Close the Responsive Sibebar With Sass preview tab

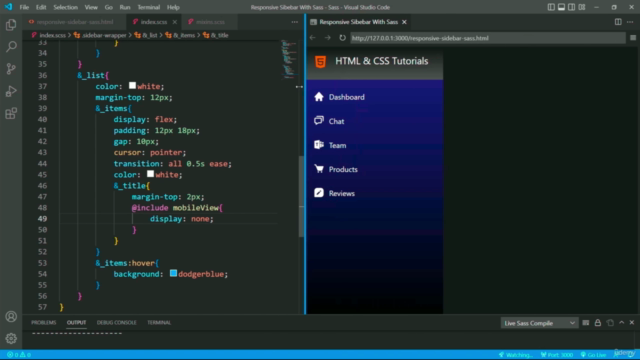404,22
